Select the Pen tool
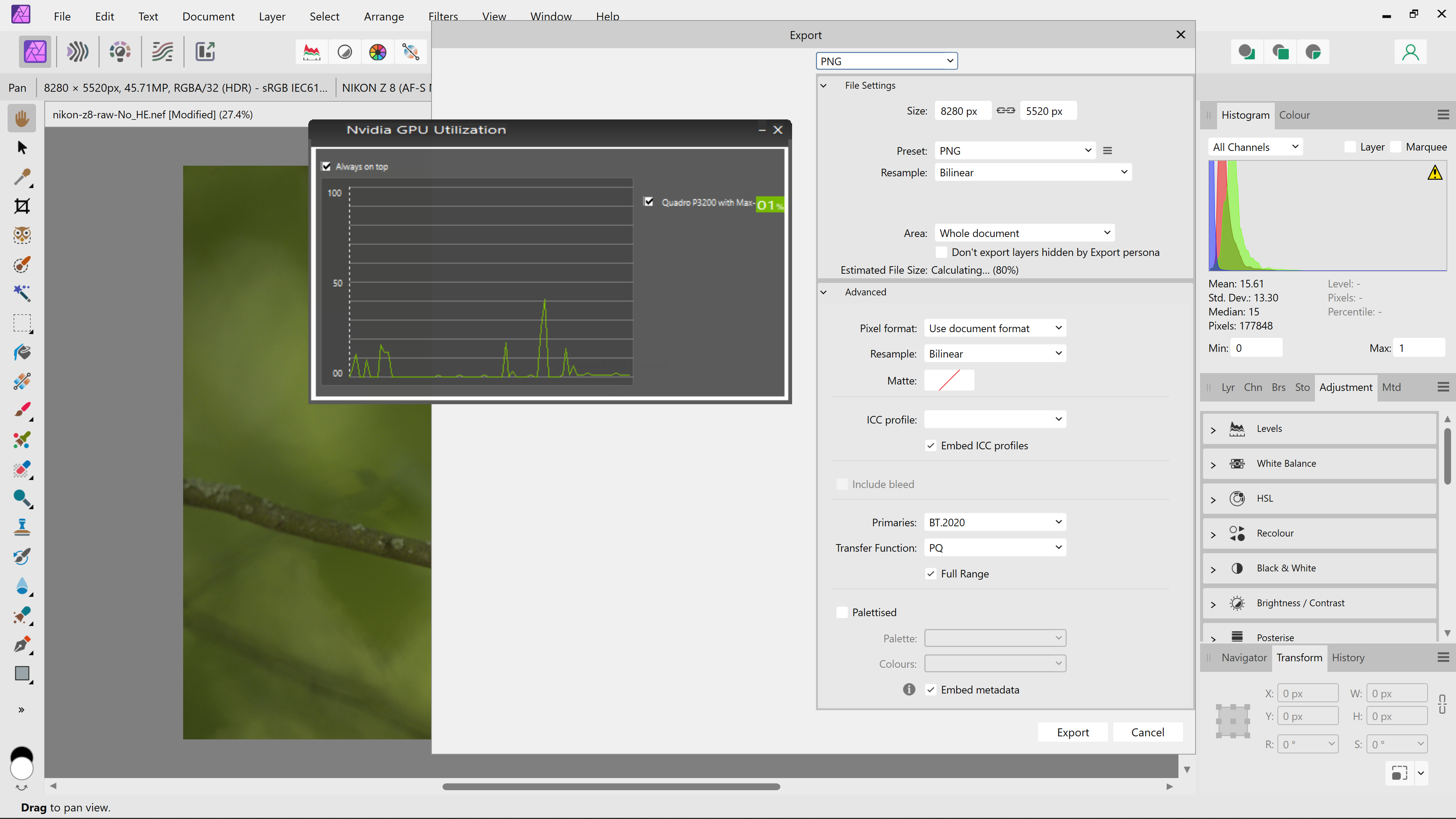 click(x=22, y=644)
